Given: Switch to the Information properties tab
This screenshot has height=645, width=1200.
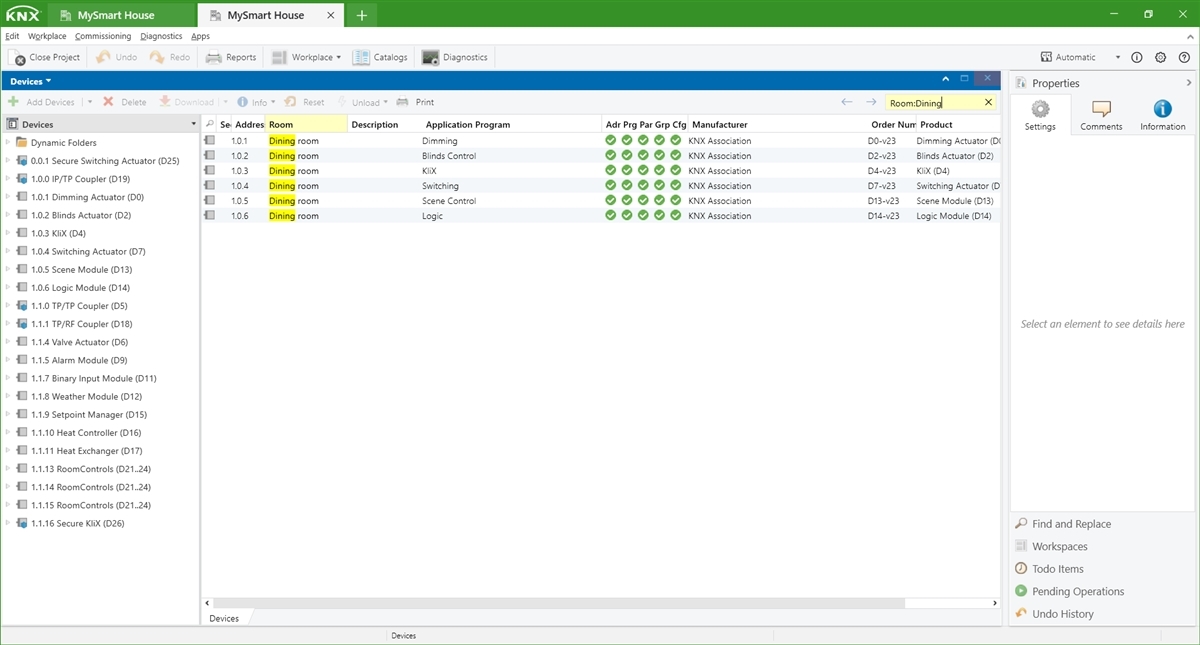Looking at the screenshot, I should click(1162, 115).
